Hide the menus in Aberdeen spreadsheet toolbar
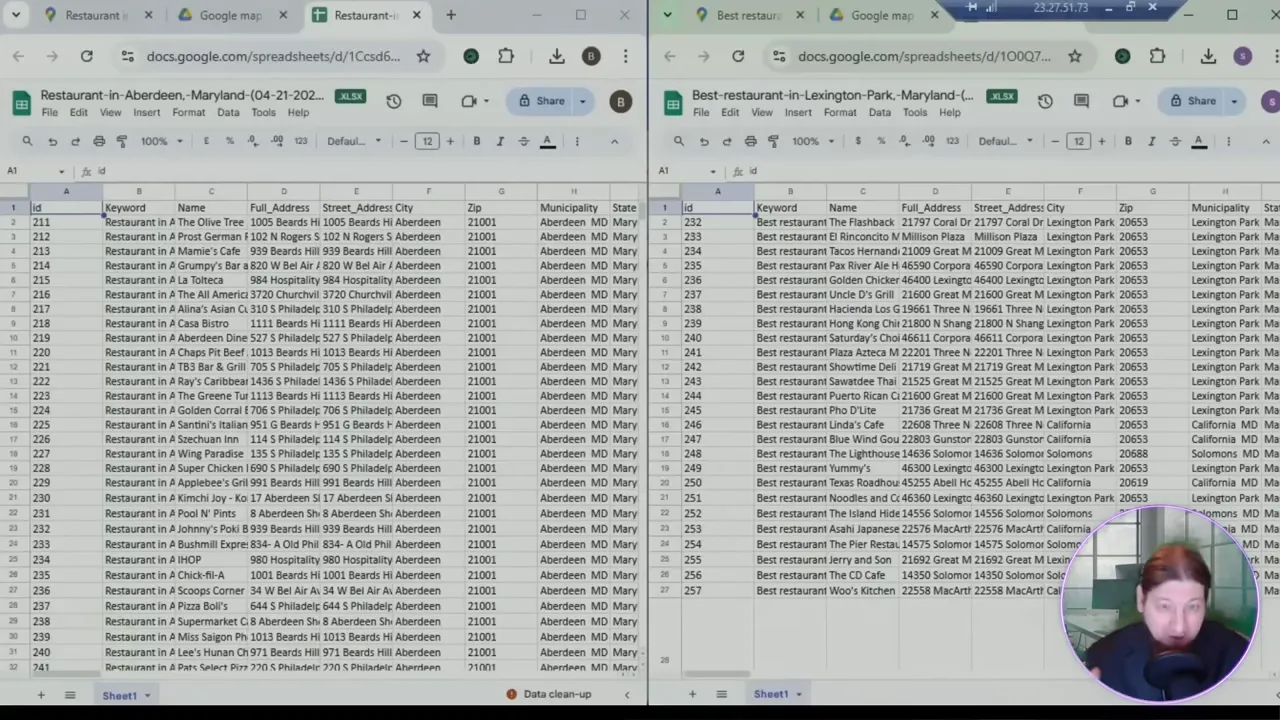Viewport: 1280px width, 720px height. 614,141
